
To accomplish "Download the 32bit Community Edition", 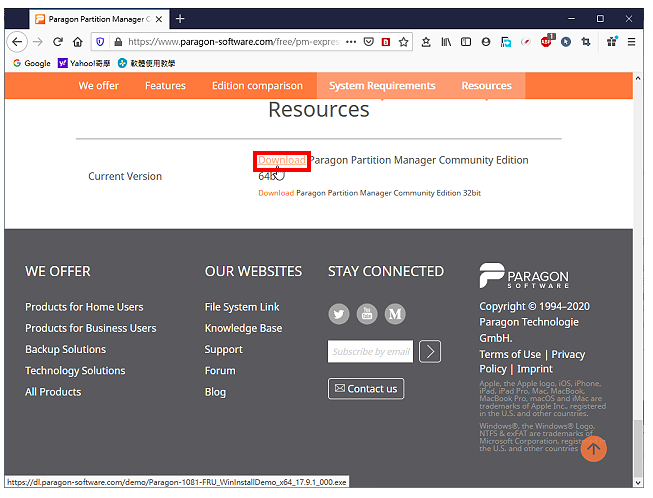I will pyautogui.click(x=276, y=193).
